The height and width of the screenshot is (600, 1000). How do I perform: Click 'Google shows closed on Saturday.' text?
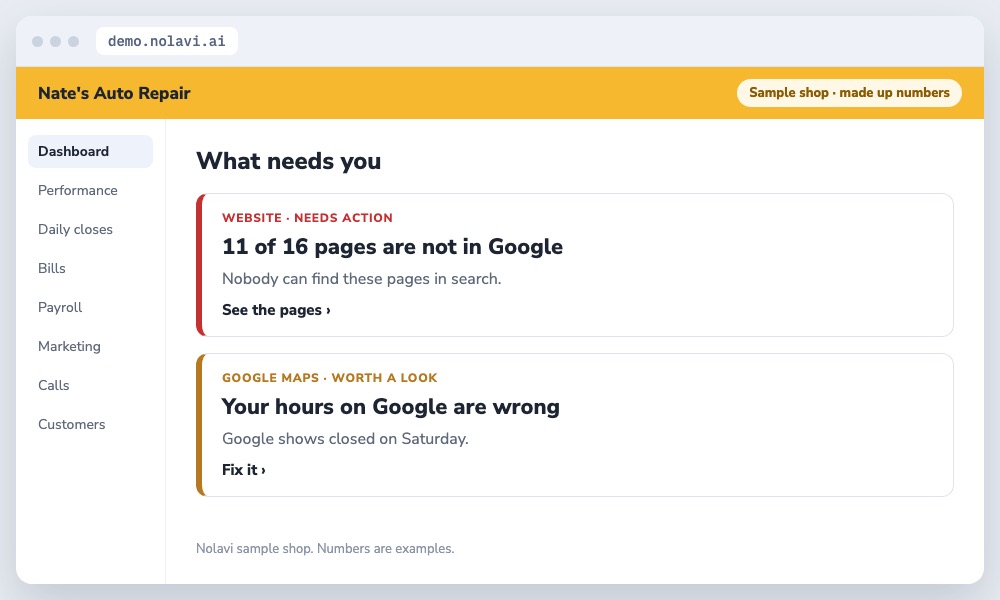pos(345,439)
